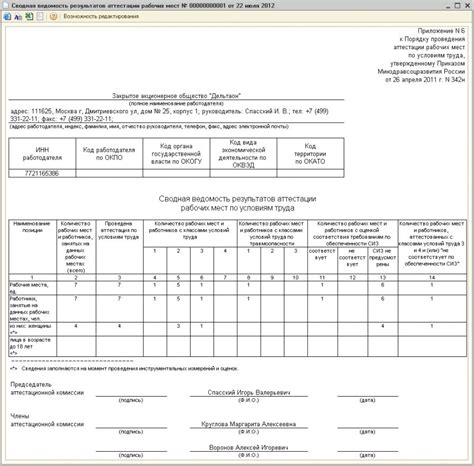Click the address line starting 'адрес: 111625, Москва'
The image size is (474, 466).
click(169, 115)
